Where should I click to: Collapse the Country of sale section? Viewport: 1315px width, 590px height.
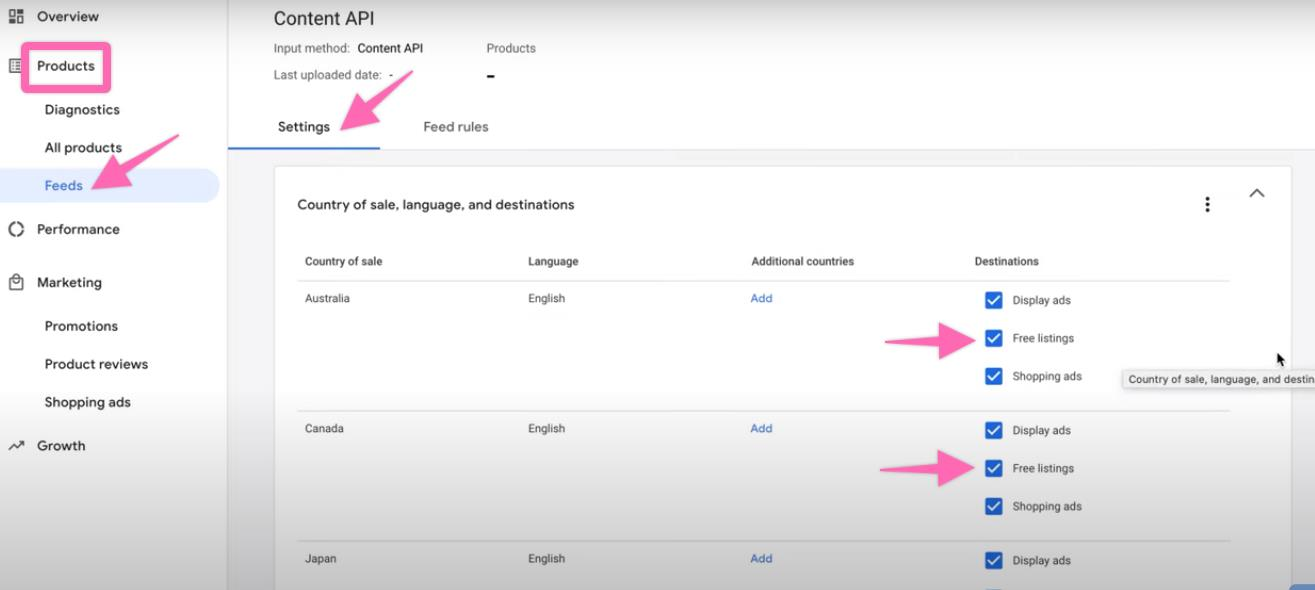click(x=1257, y=194)
